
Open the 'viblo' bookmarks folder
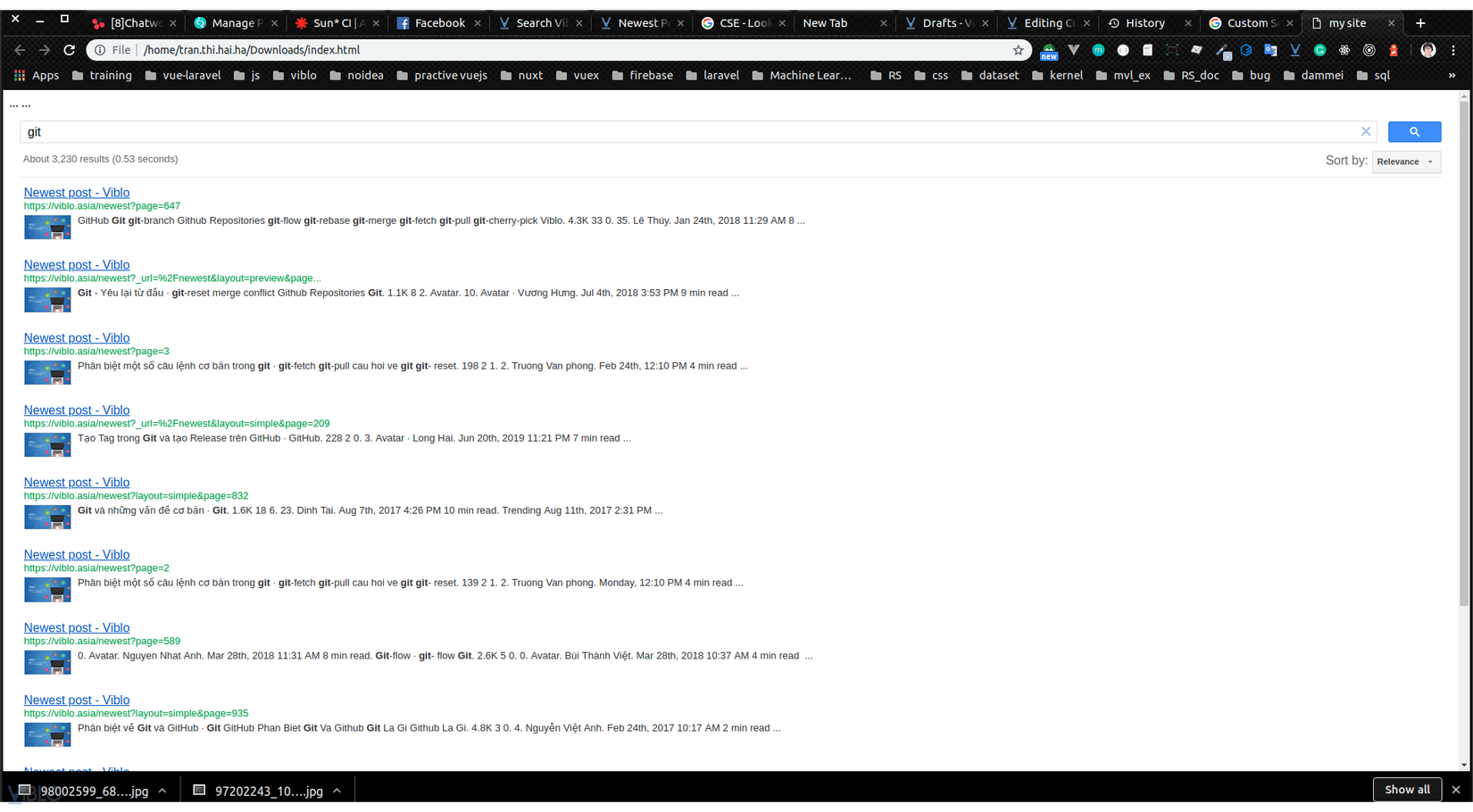tap(295, 76)
